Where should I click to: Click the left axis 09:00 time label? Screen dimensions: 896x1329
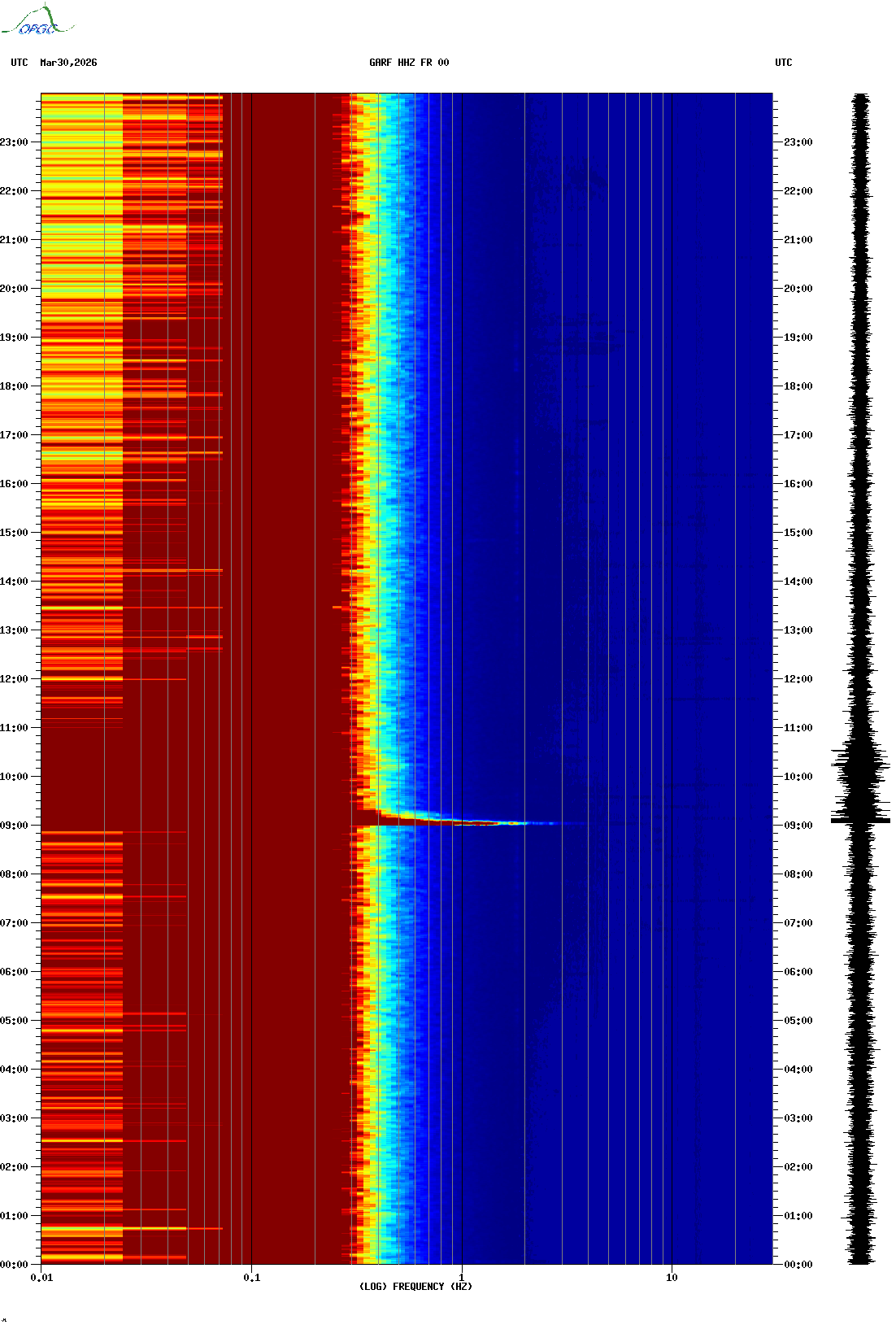point(14,826)
